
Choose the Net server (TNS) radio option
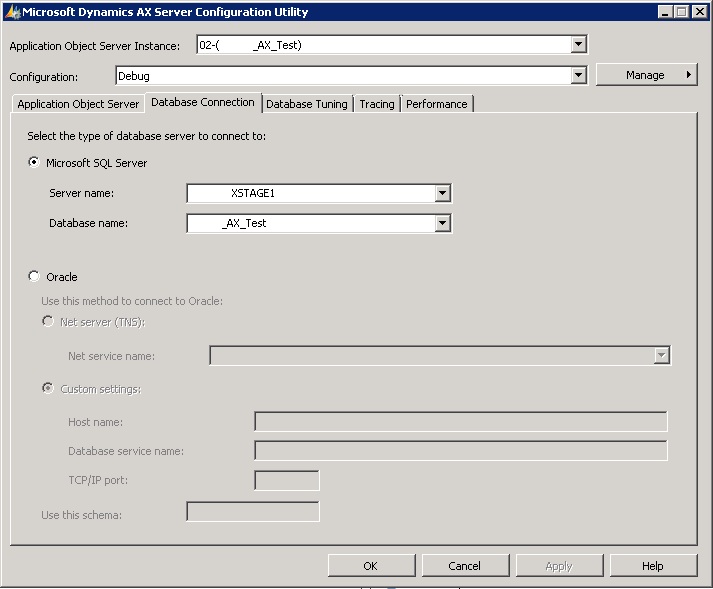click(x=48, y=322)
